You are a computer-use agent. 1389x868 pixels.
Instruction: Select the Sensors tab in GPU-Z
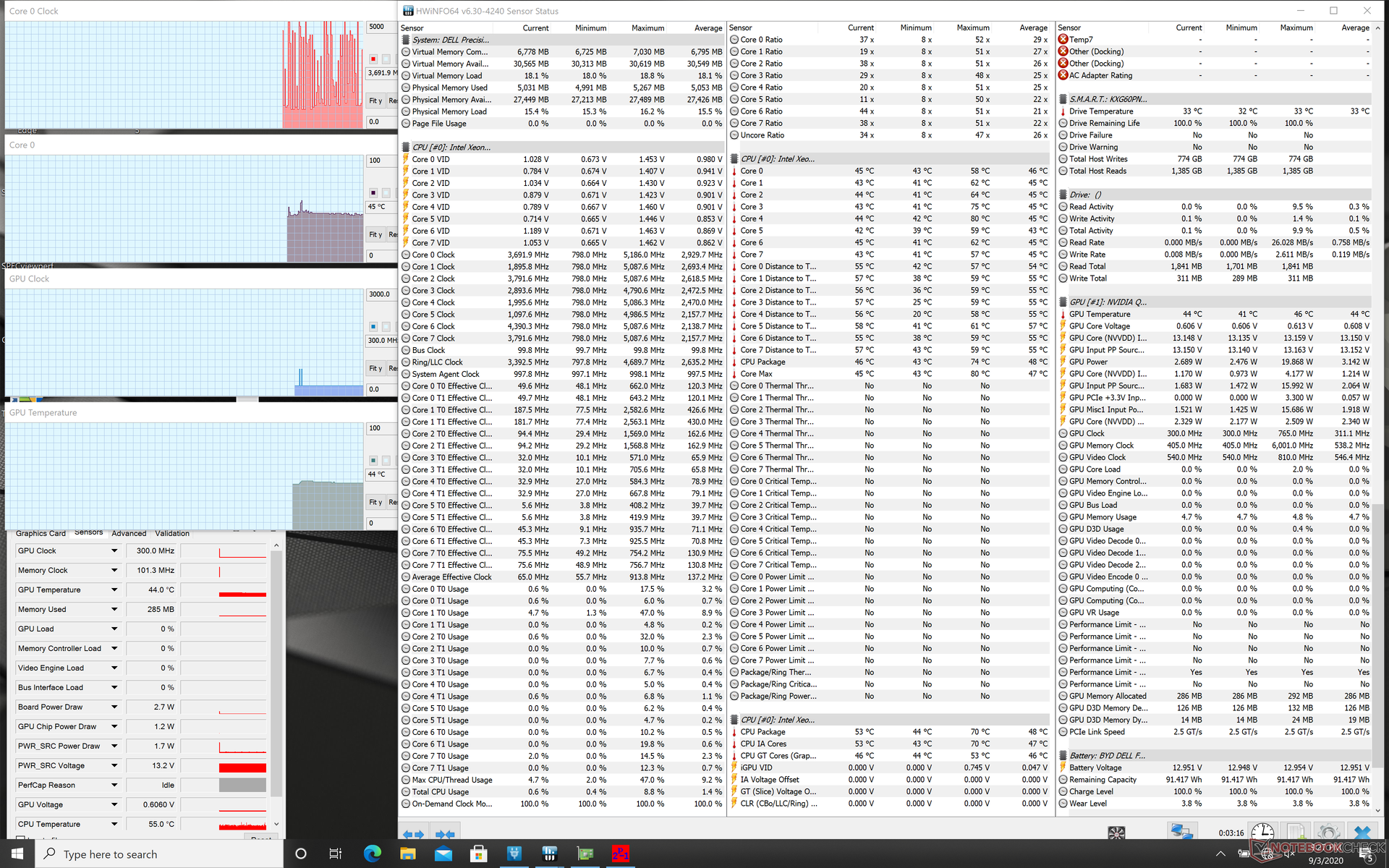(x=88, y=532)
